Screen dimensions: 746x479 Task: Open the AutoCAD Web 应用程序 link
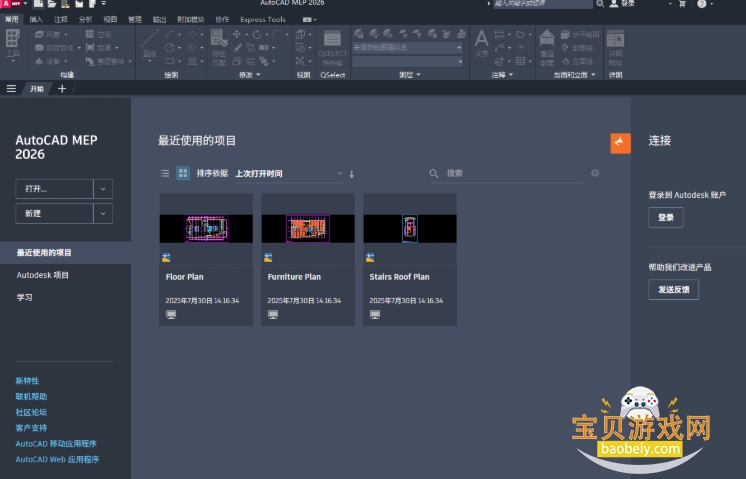pyautogui.click(x=57, y=459)
